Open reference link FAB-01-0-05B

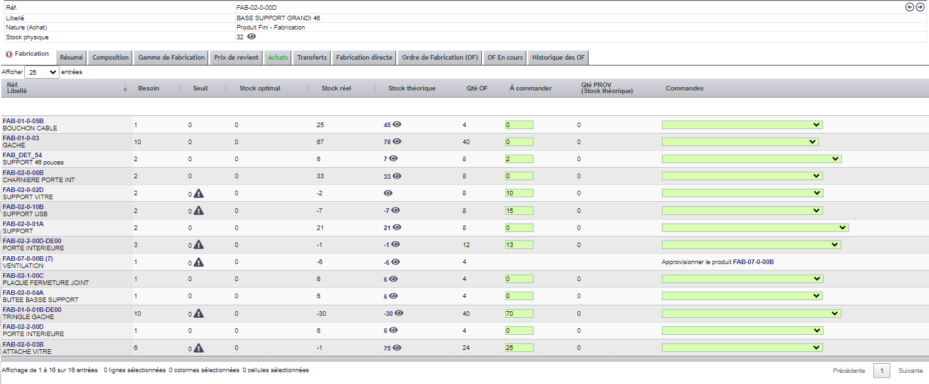[x=23, y=121]
